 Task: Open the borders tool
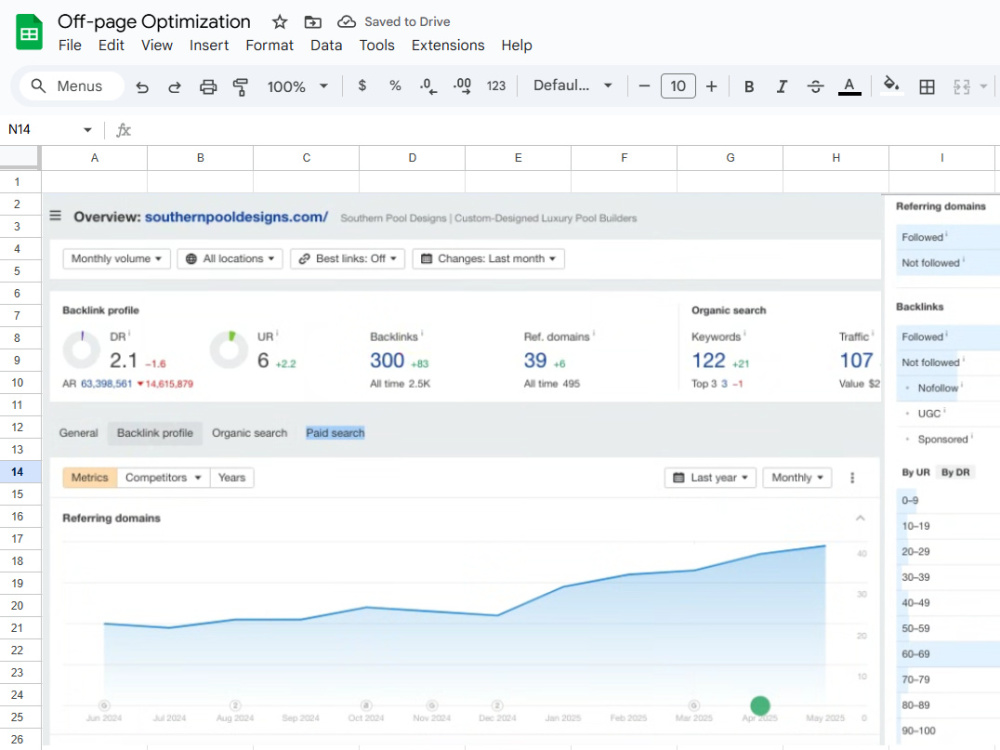point(927,87)
